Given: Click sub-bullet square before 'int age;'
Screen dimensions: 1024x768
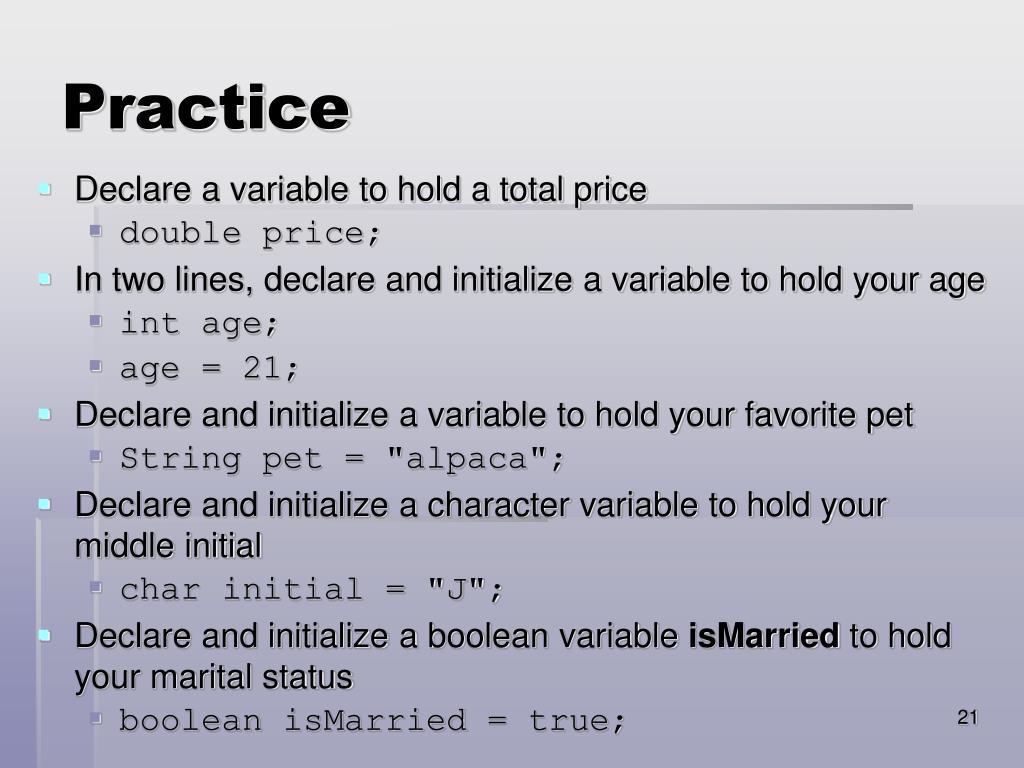Looking at the screenshot, I should pos(96,320).
